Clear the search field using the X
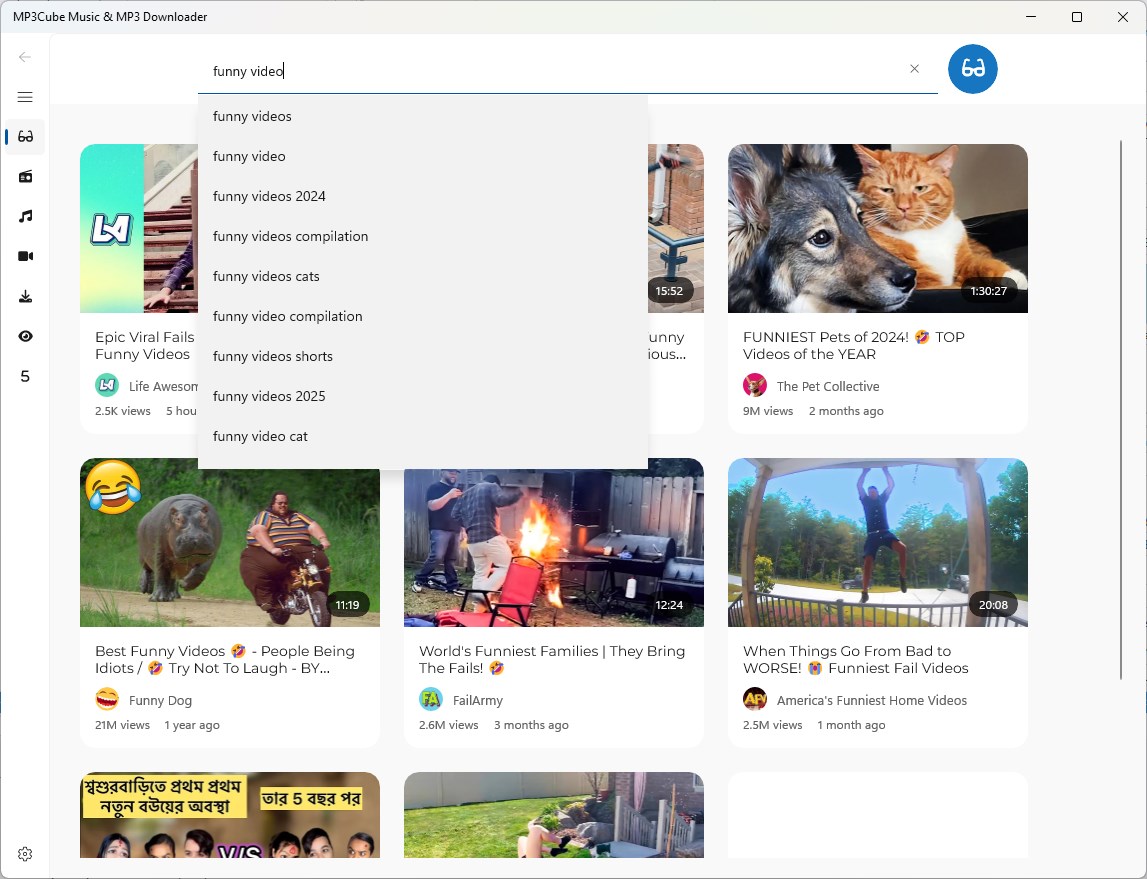 [914, 68]
